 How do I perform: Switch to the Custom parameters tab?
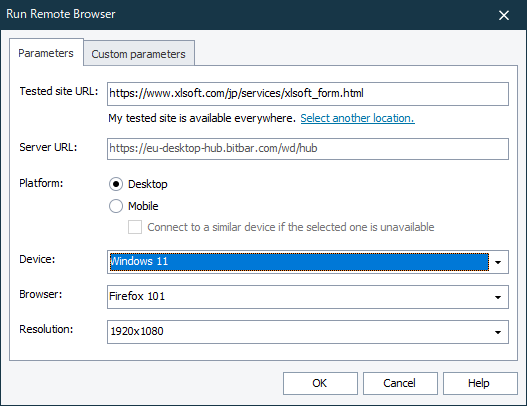coord(138,54)
